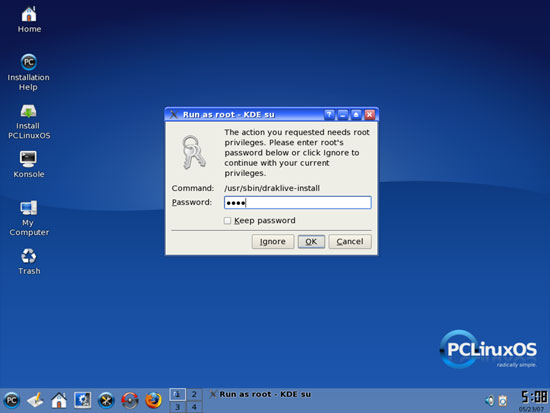Viewport: 550px width, 413px height.
Task: Launch Firefox from the panel
Action: pos(153,400)
